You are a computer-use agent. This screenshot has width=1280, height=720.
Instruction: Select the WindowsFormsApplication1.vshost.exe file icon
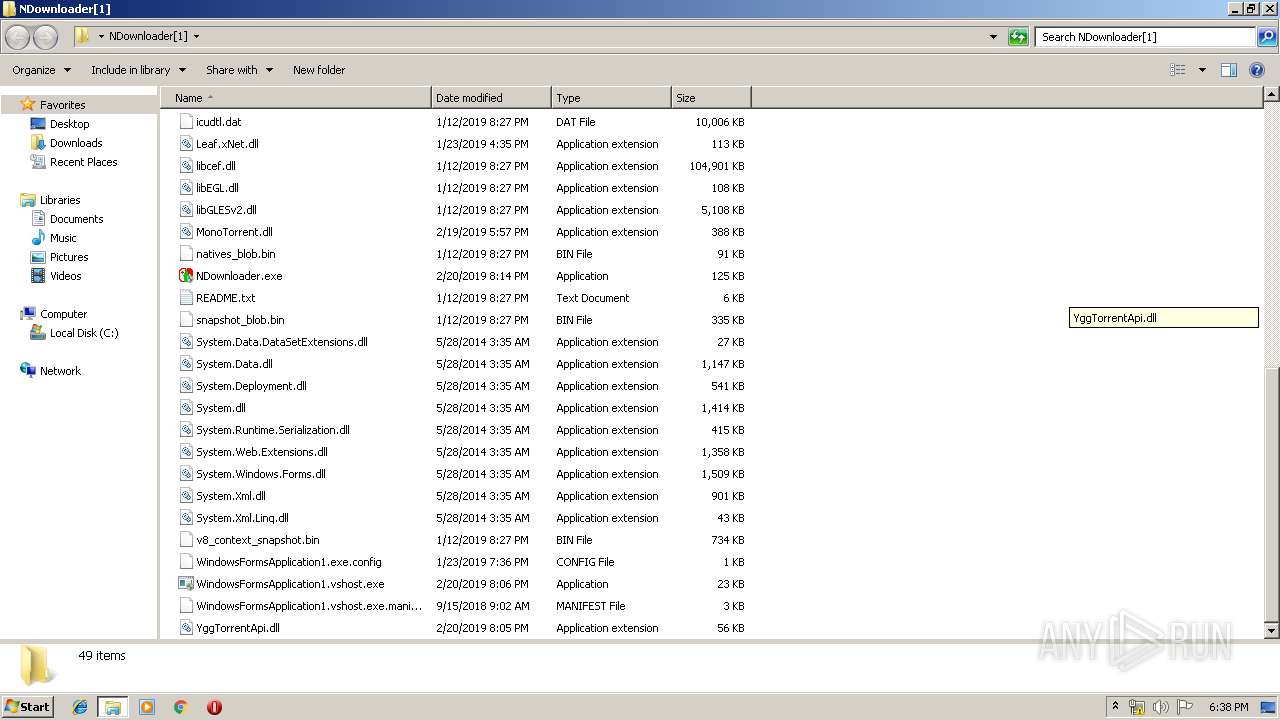click(186, 584)
